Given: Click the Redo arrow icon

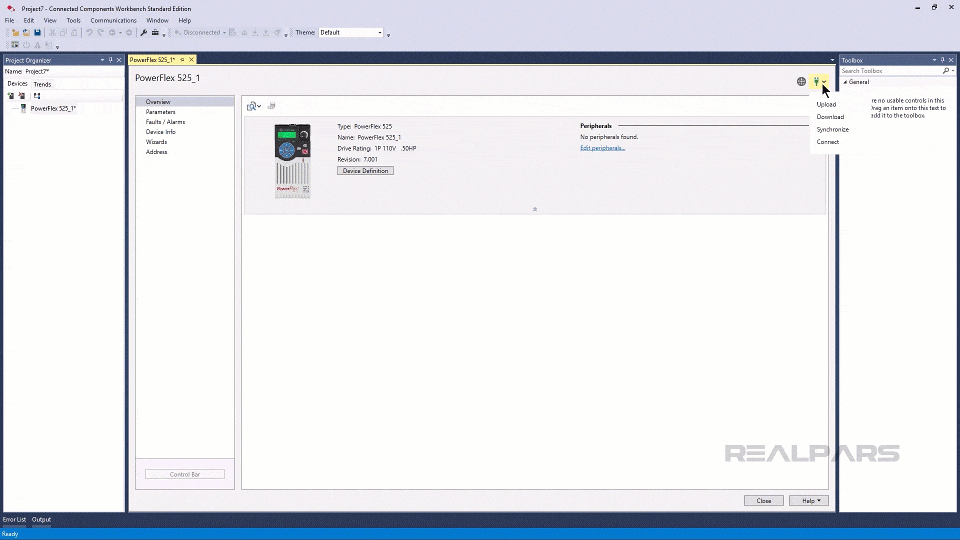Looking at the screenshot, I should coord(100,32).
